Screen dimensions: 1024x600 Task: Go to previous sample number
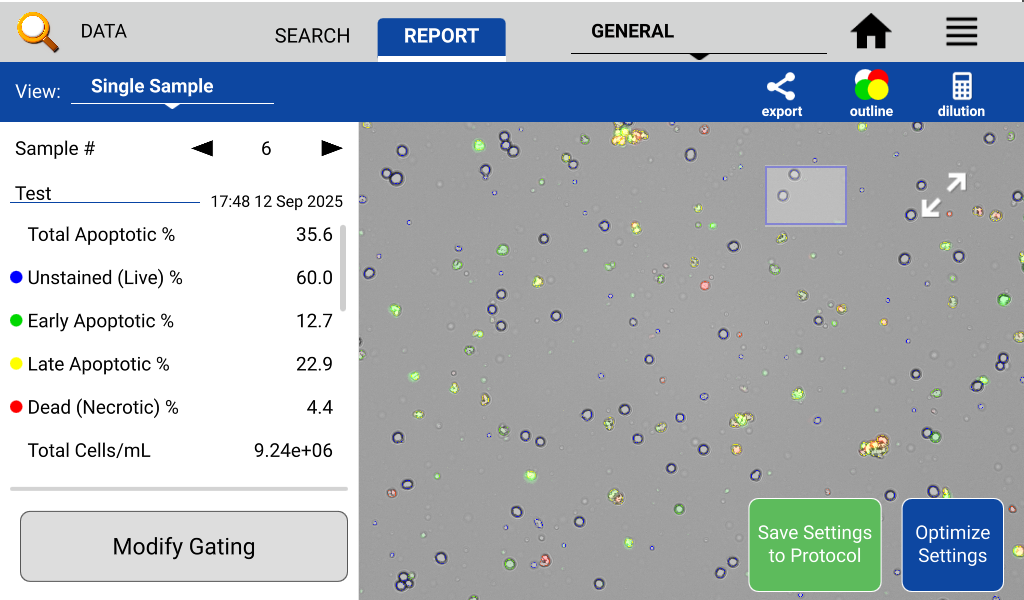(x=203, y=149)
